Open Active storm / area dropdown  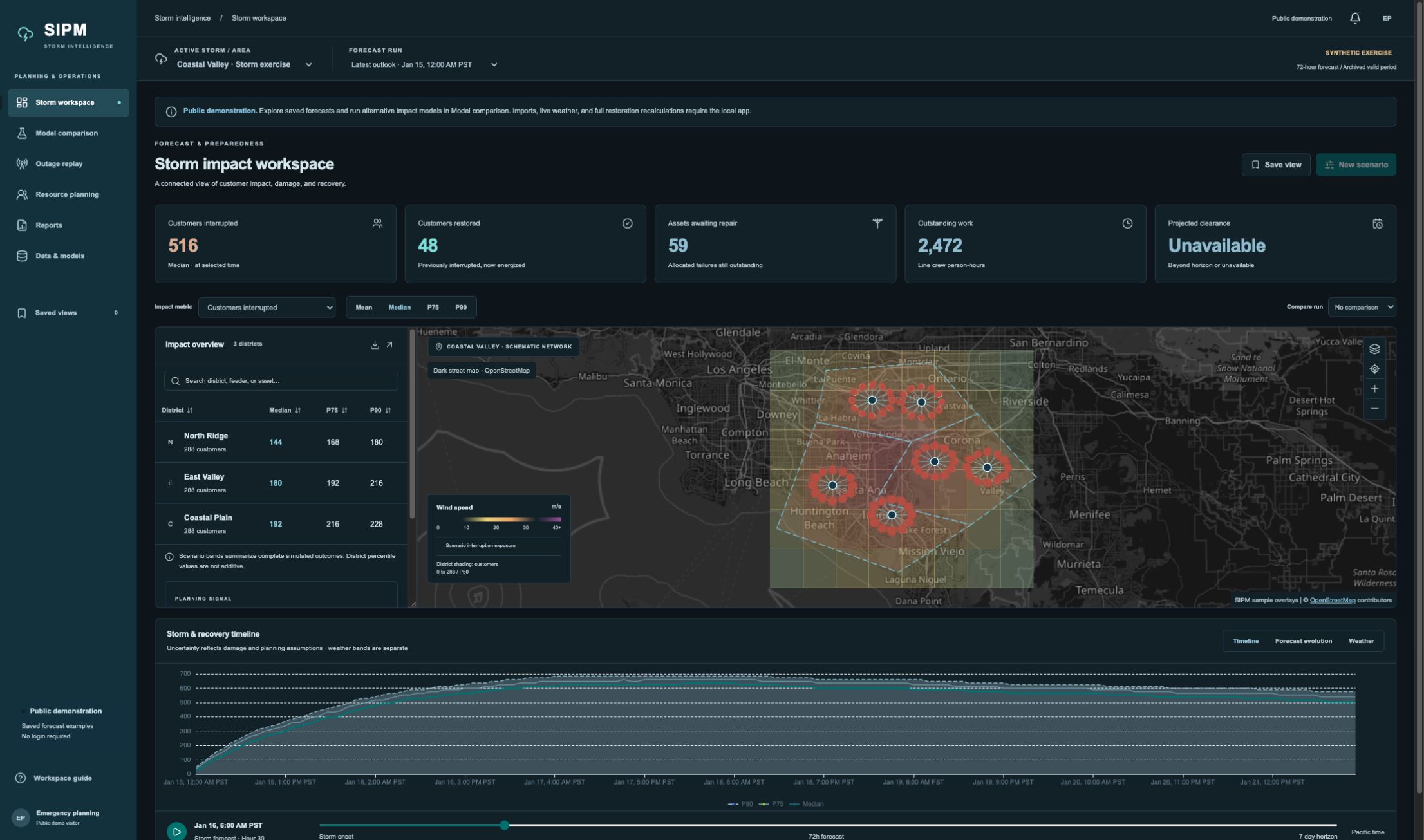point(244,64)
